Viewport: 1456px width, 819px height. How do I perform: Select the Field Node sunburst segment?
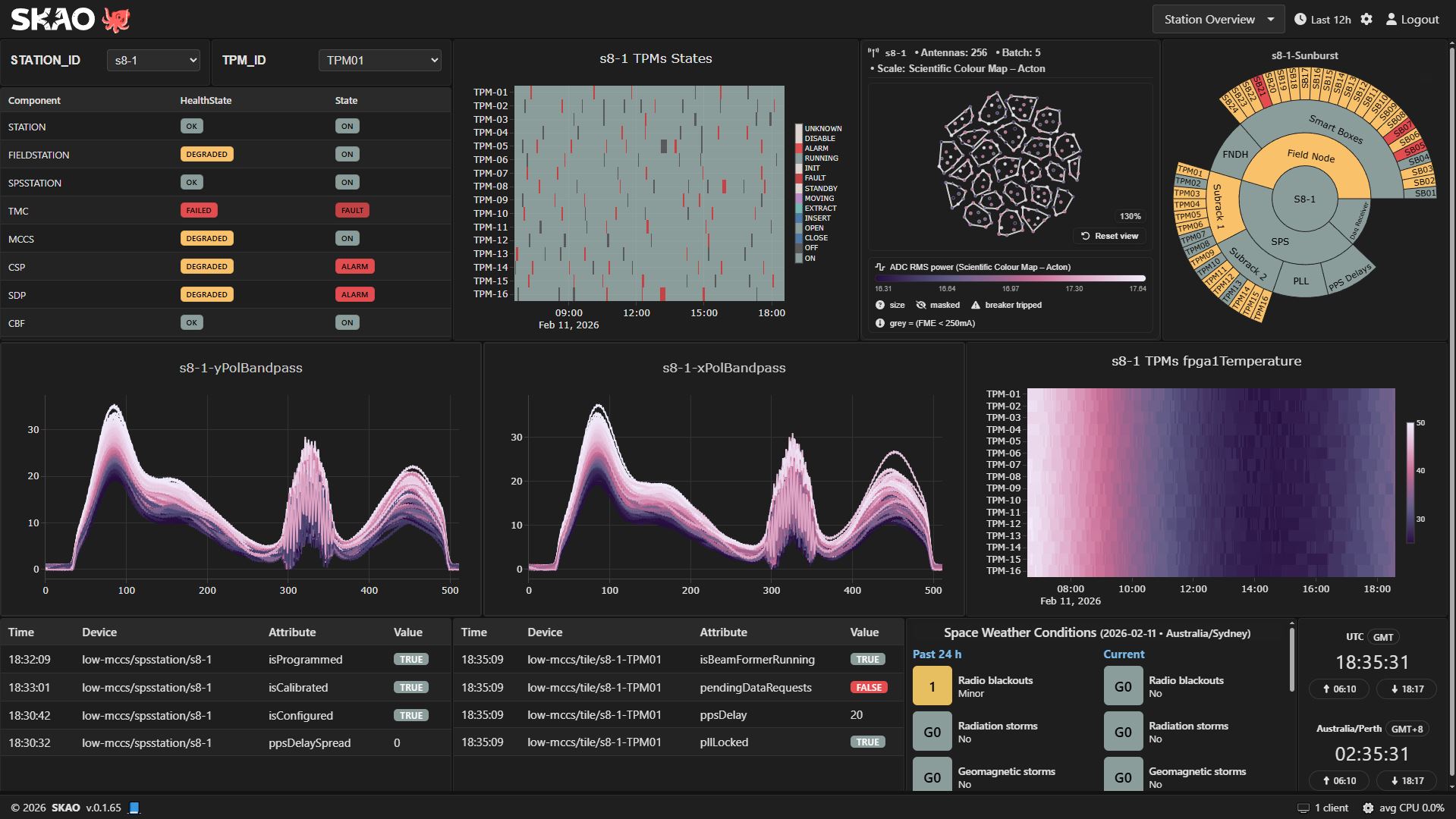[x=1311, y=155]
